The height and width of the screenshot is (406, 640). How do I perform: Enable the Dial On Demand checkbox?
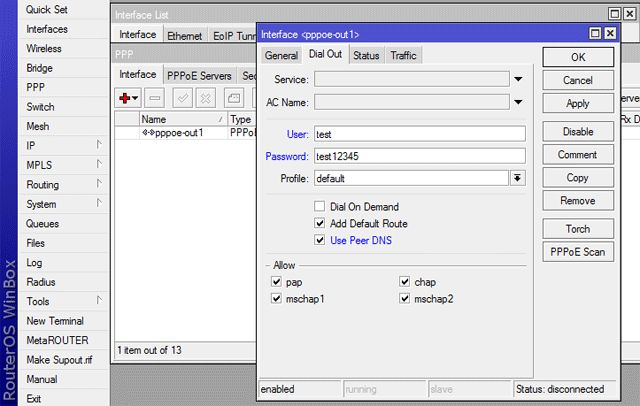(x=321, y=207)
